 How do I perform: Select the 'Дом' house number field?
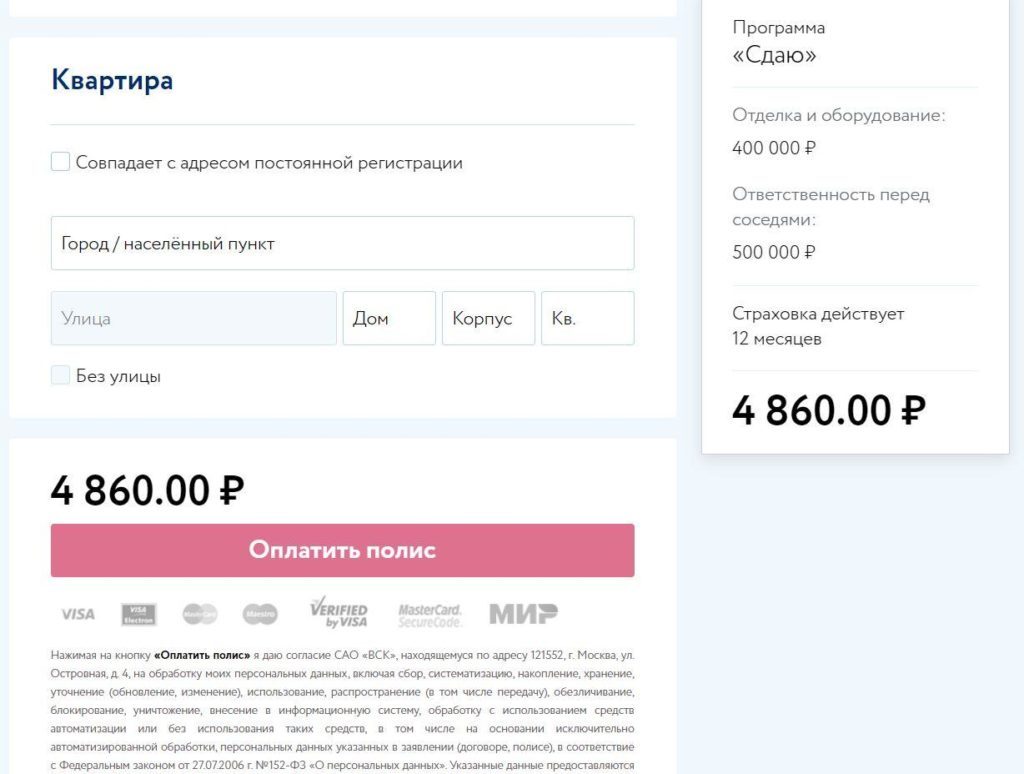389,318
